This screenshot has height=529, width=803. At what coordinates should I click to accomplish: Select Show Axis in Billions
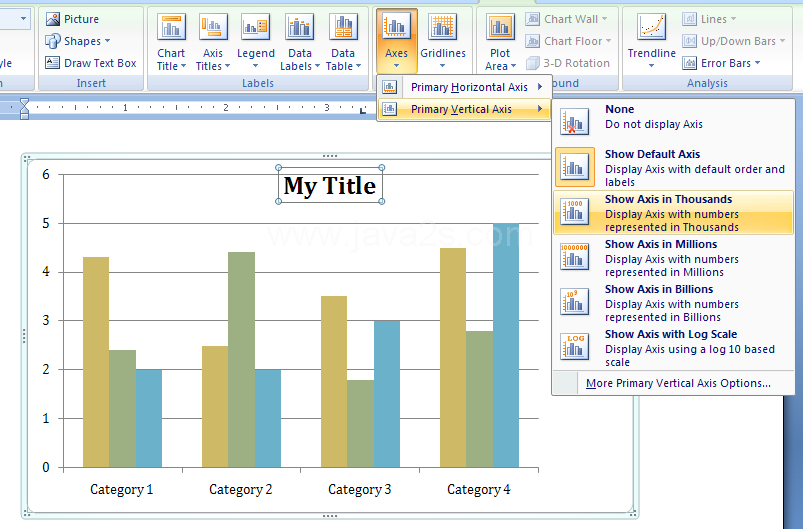click(673, 303)
